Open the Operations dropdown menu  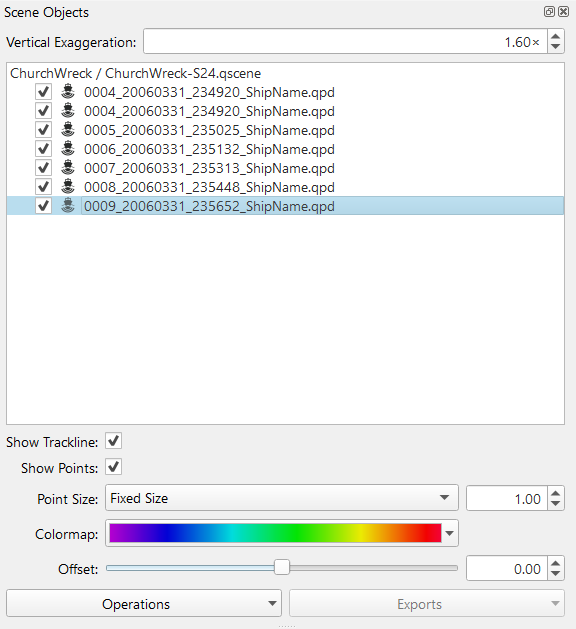point(144,603)
